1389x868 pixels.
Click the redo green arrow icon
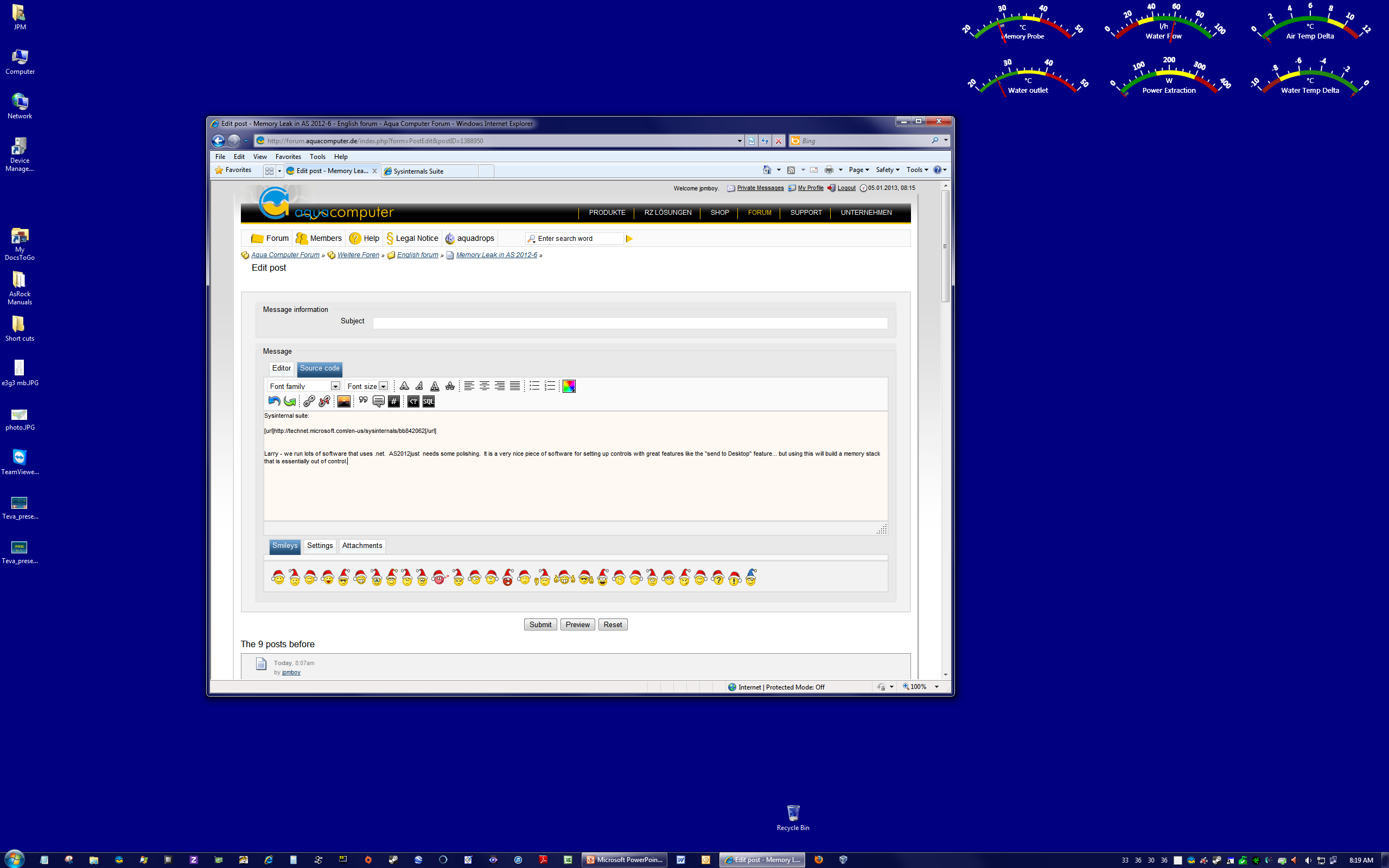click(290, 401)
